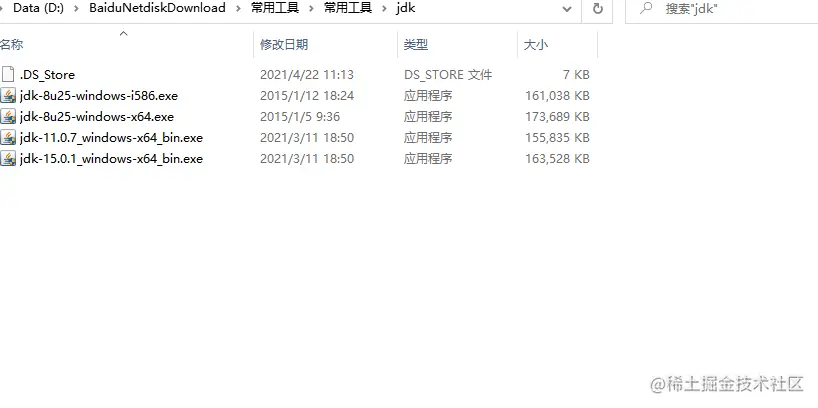The height and width of the screenshot is (408, 818).
Task: Sort files by the 类型 column header
Action: click(458, 45)
